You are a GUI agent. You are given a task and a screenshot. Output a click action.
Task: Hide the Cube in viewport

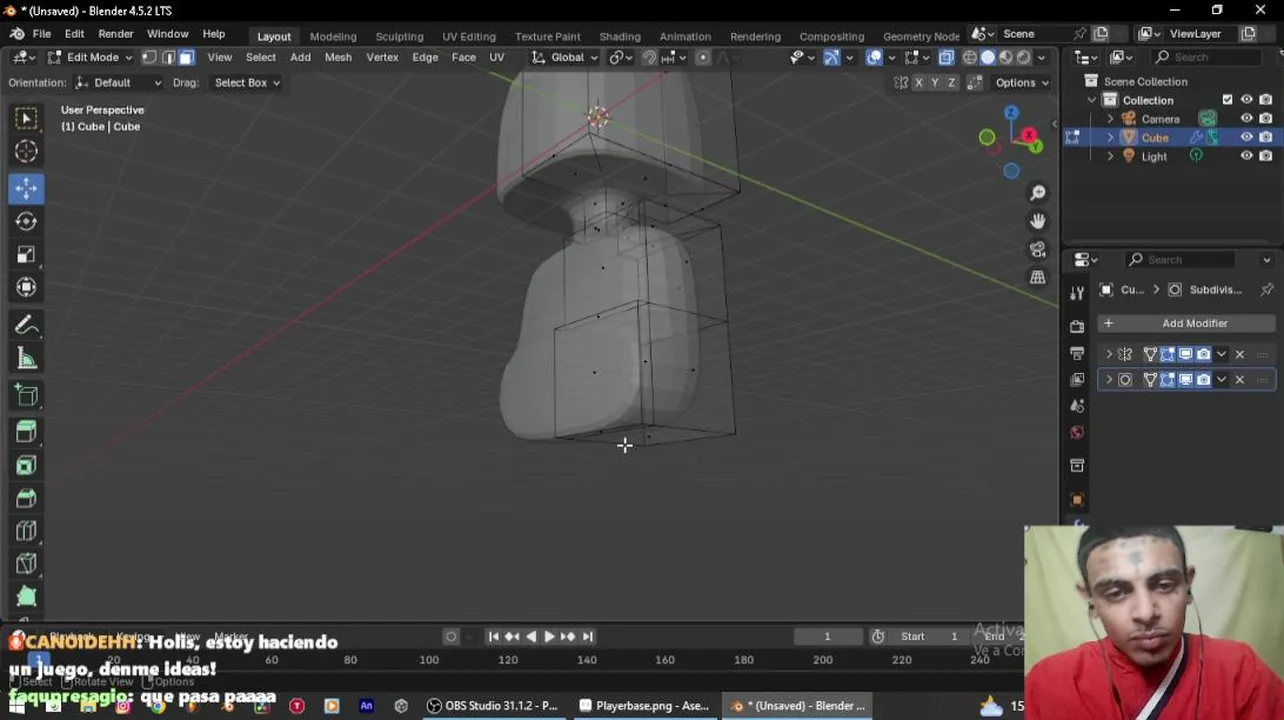coord(1246,137)
